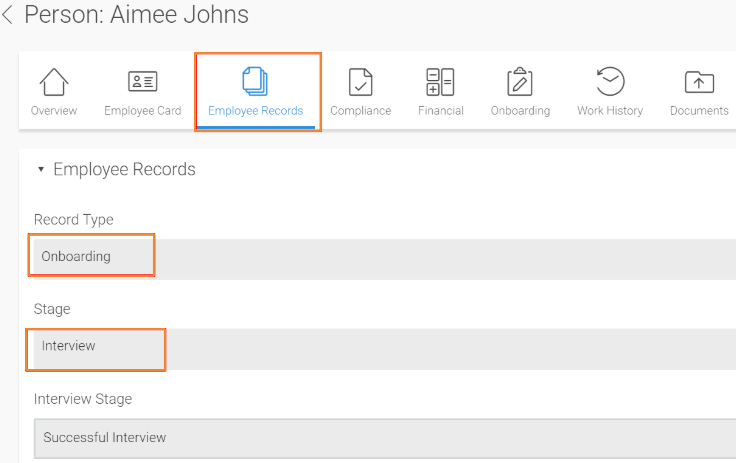
Task: Open the Onboarding clipboard icon
Action: pos(520,82)
